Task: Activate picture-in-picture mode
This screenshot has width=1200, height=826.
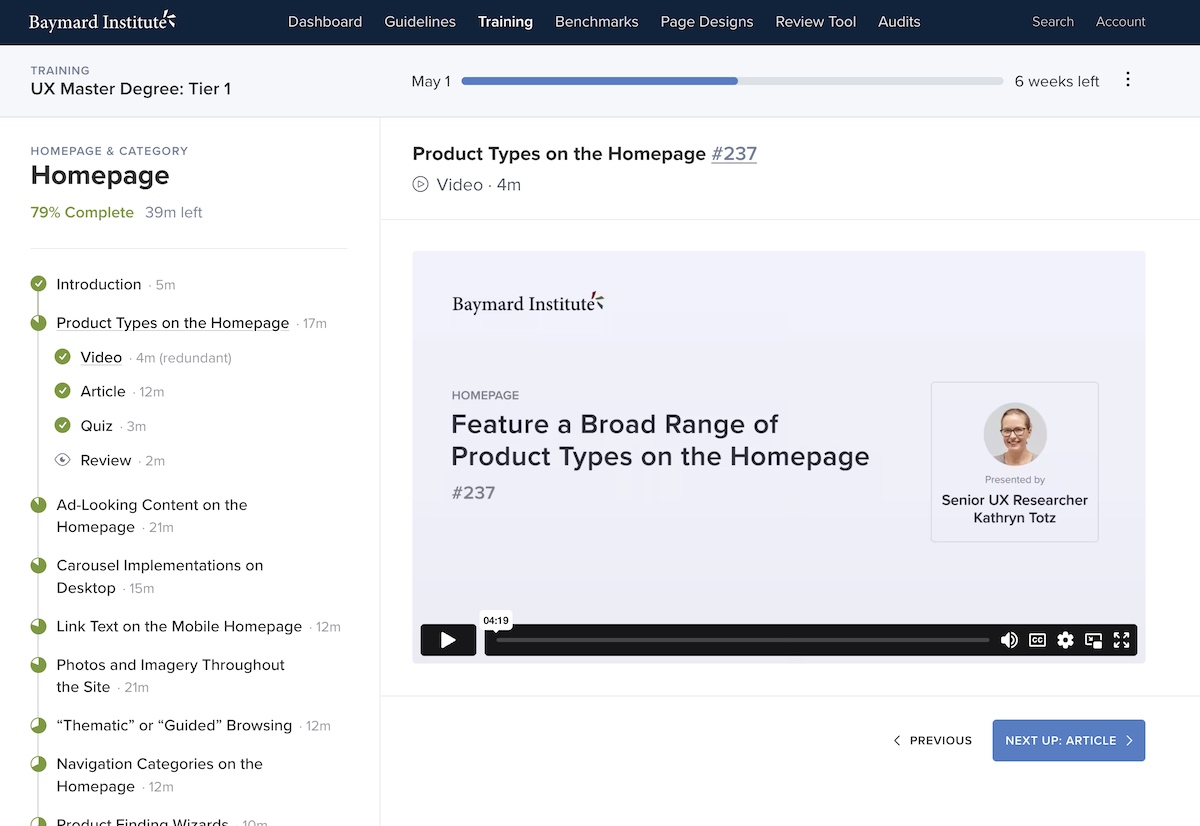Action: pyautogui.click(x=1093, y=640)
